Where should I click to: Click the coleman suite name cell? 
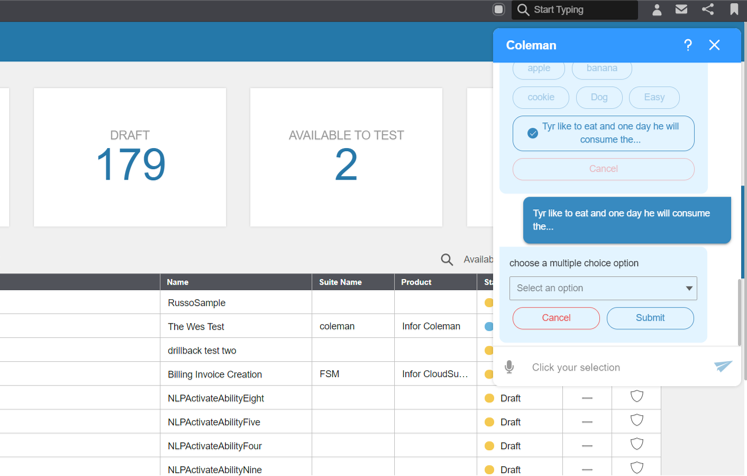coord(337,326)
